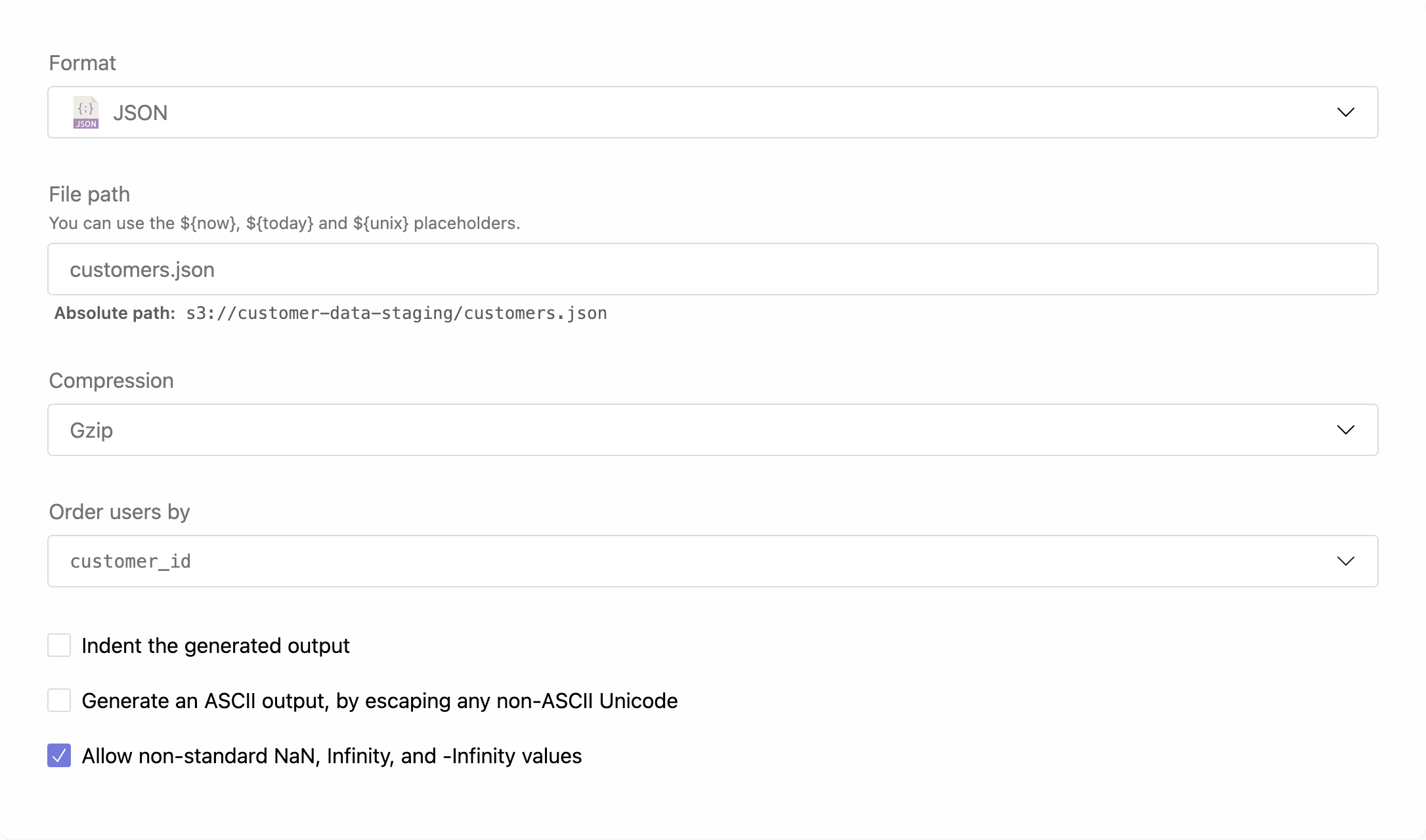This screenshot has height=840, width=1426.
Task: Click the Gzip compression value
Action: point(91,430)
